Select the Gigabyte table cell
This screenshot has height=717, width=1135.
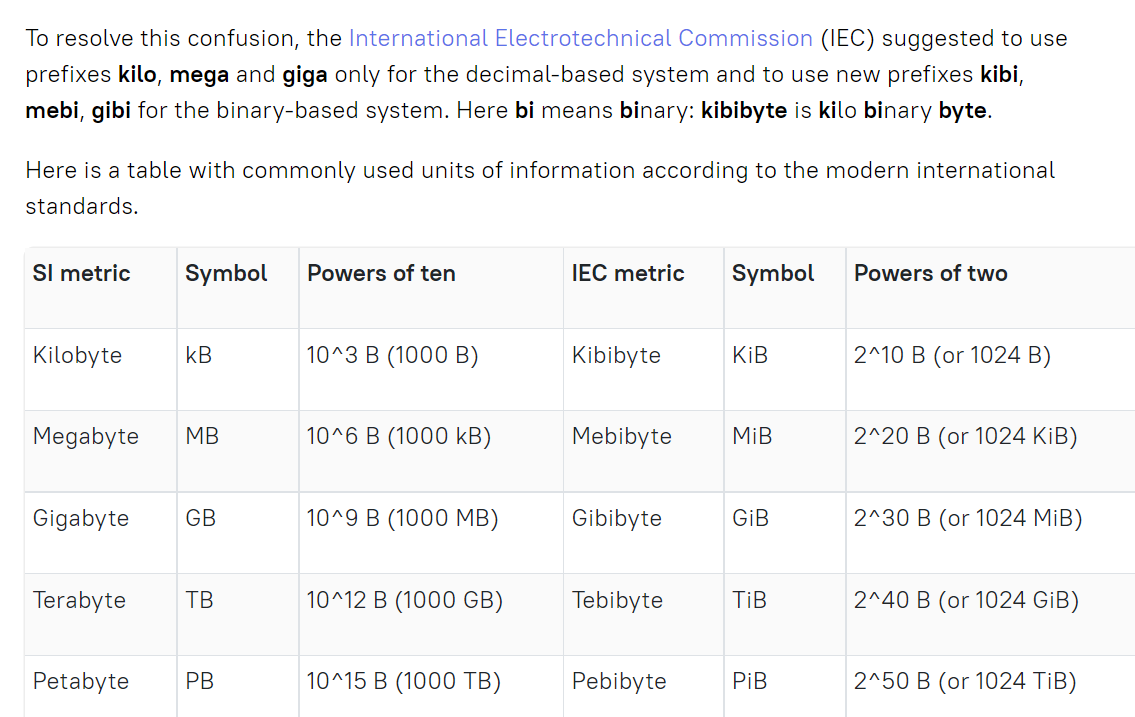pyautogui.click(x=81, y=518)
